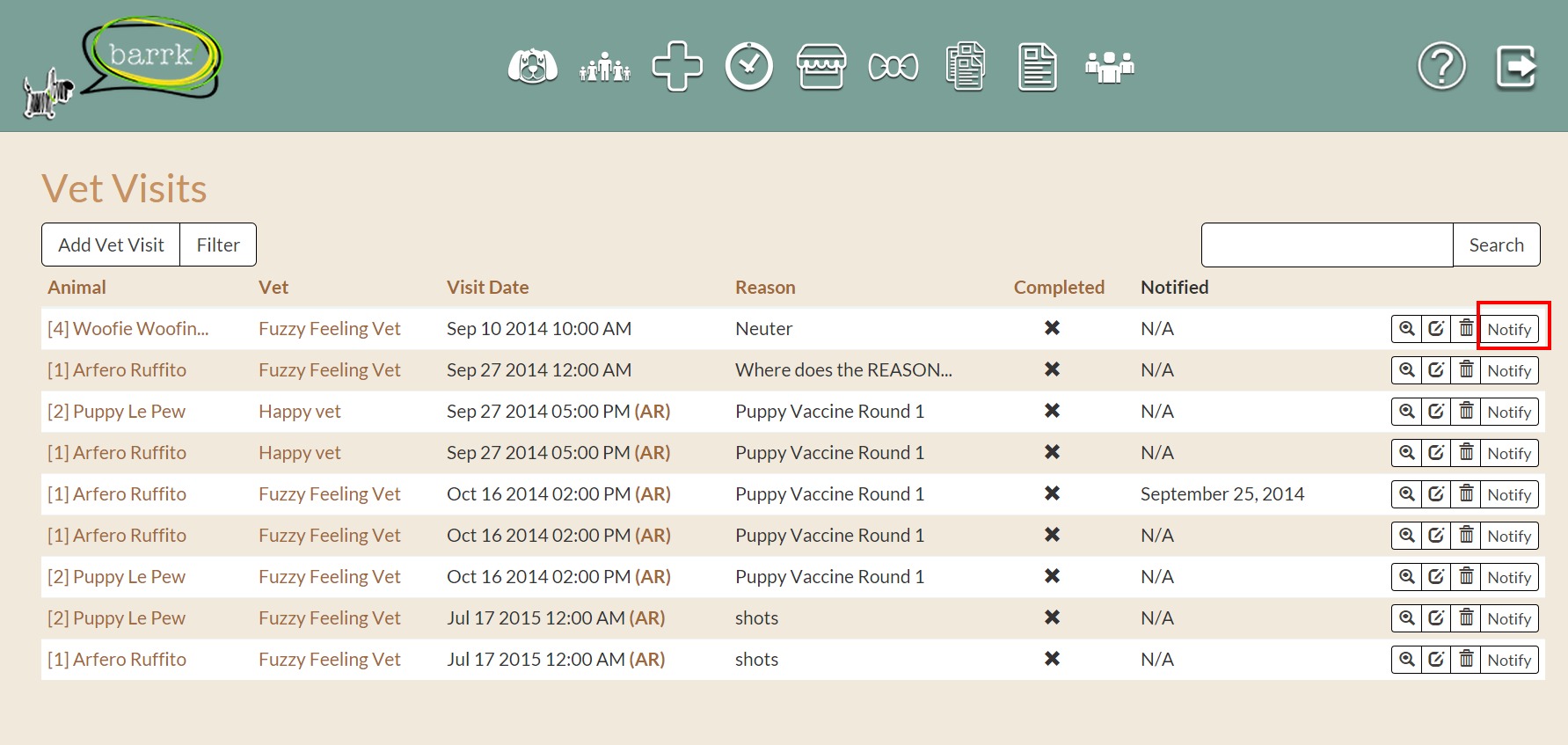Notify for Arfero Ruffito Jul 17 2015 visit

(1509, 660)
